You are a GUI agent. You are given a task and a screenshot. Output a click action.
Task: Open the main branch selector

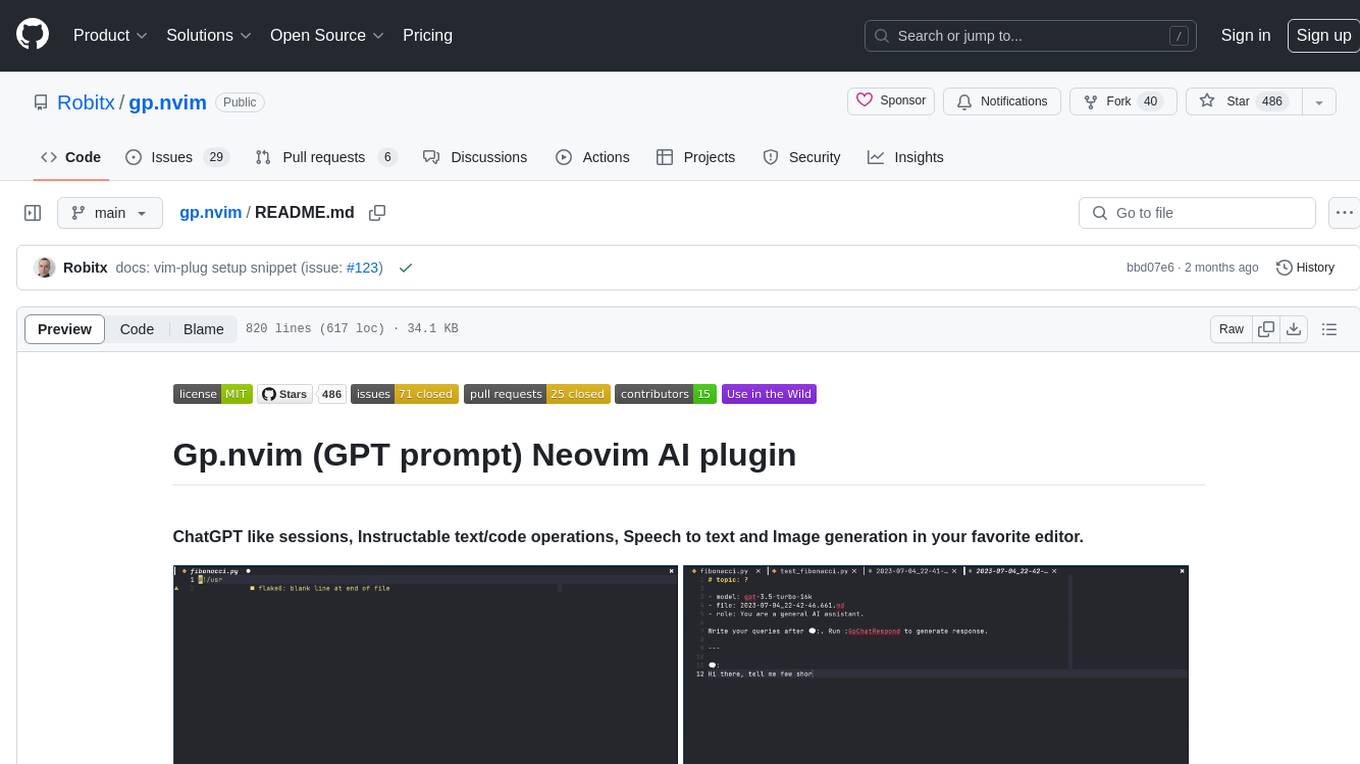109,213
